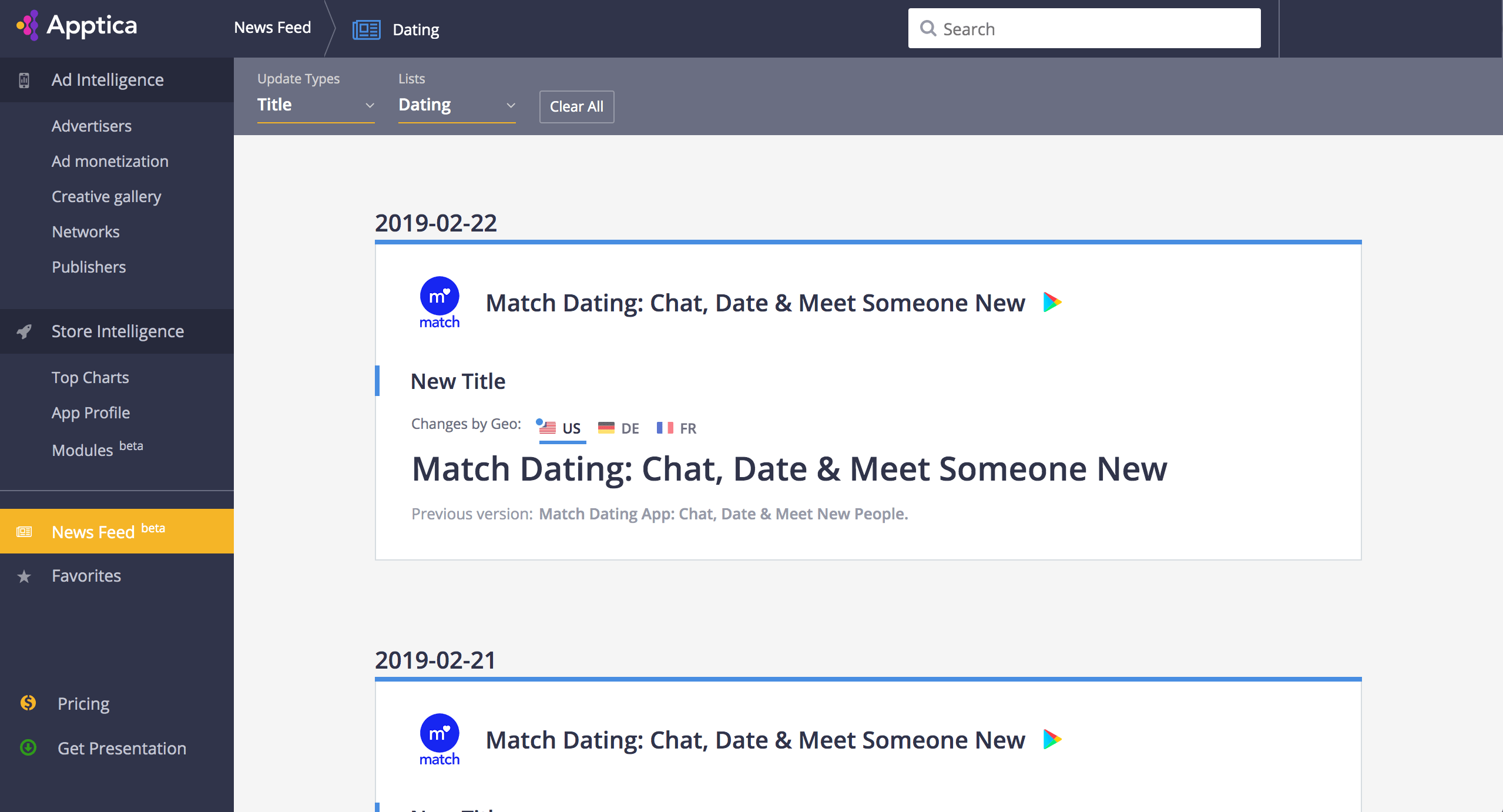The image size is (1503, 812).
Task: Open Modules beta page
Action: click(98, 449)
